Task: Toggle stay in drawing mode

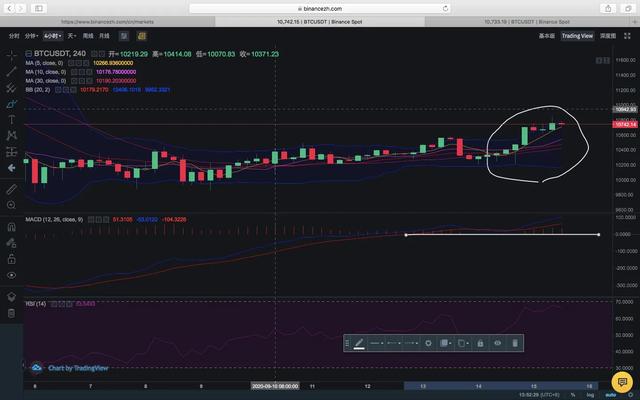Action: 11,243
